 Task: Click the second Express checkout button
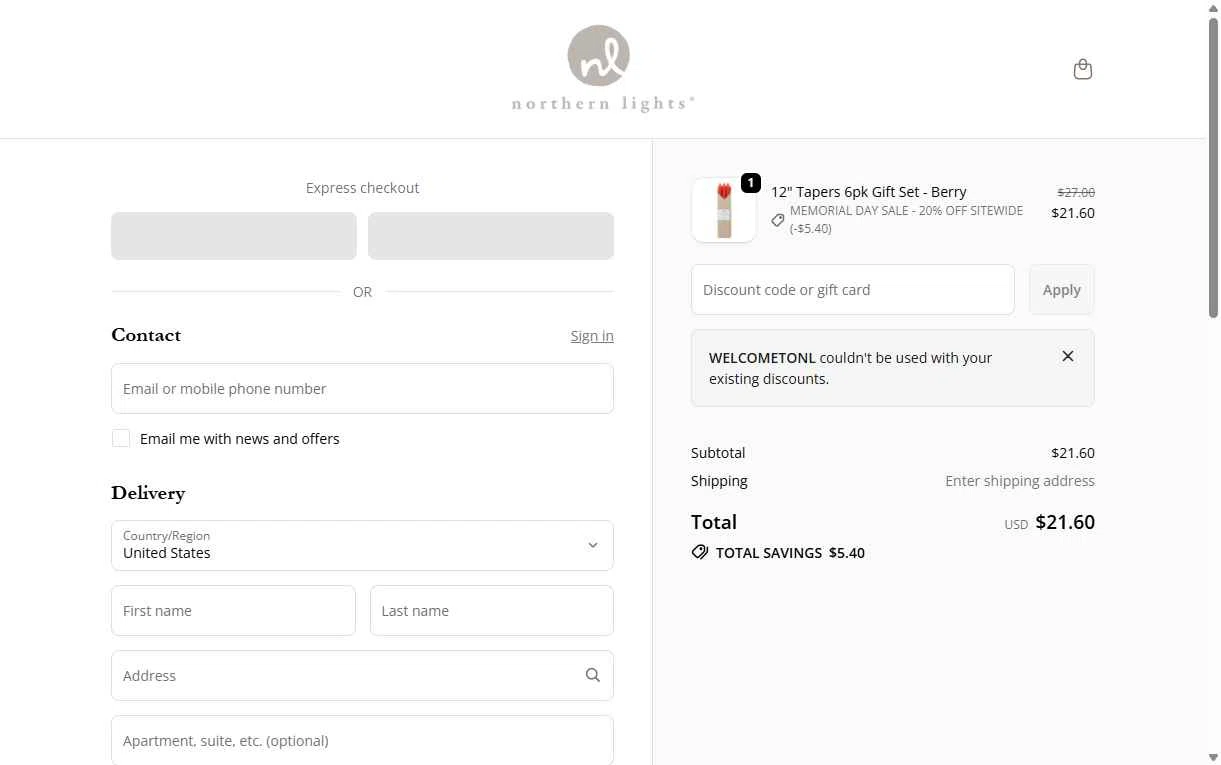491,236
